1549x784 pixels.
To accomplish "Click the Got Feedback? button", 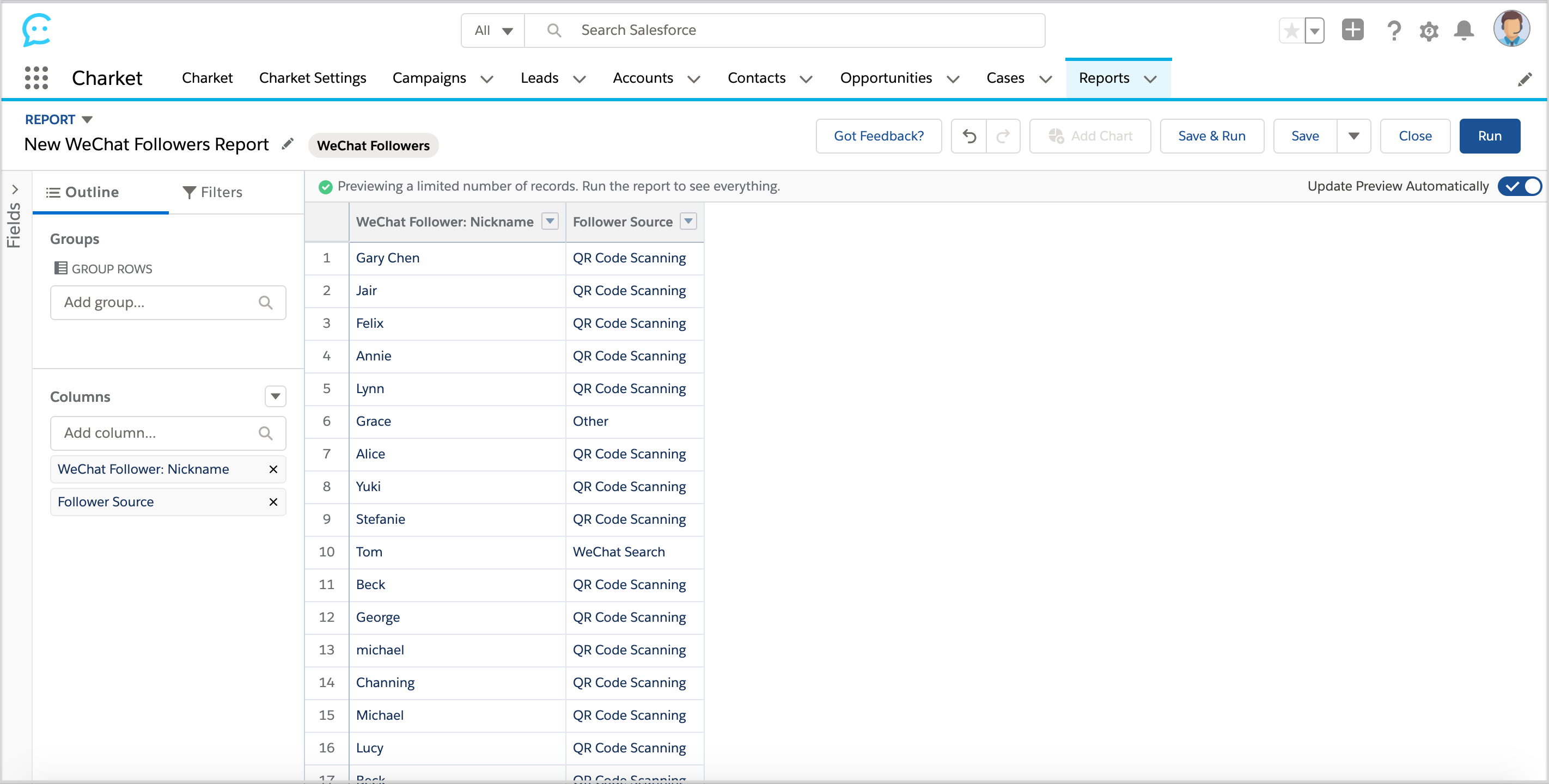I will pos(879,137).
